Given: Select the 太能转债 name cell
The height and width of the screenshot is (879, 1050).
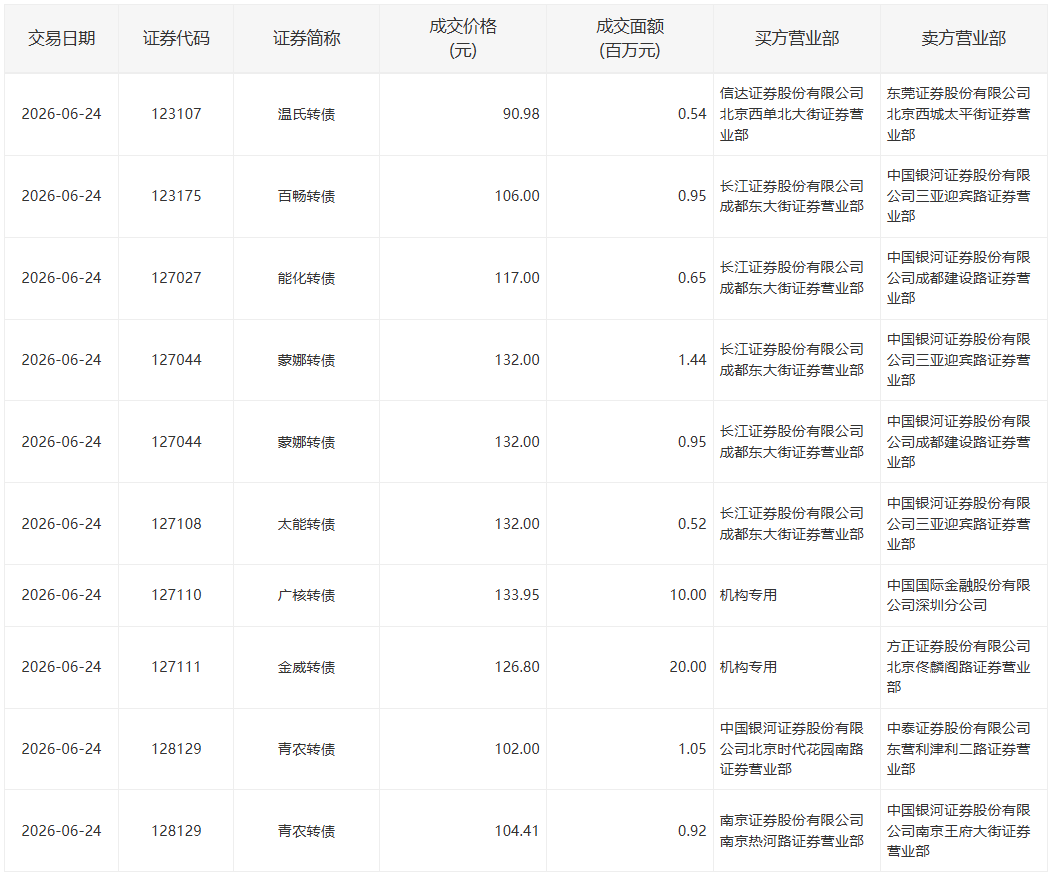Looking at the screenshot, I should (307, 524).
